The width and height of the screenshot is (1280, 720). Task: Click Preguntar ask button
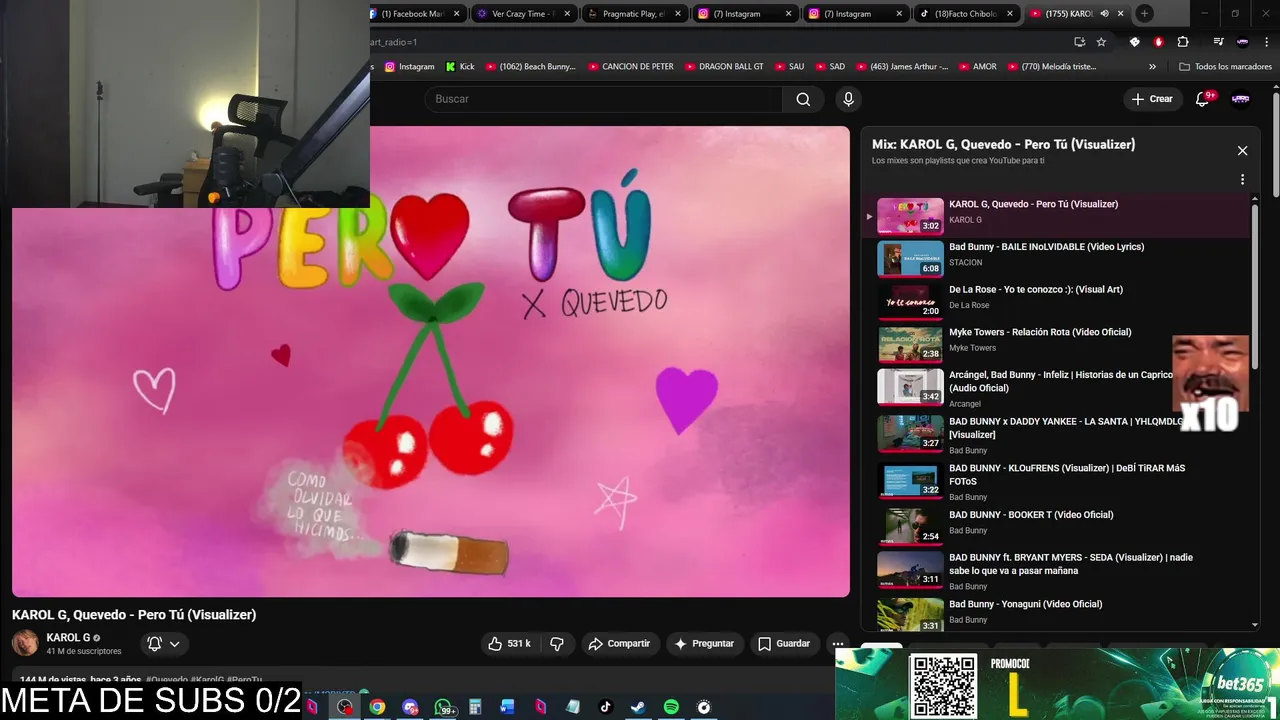point(705,644)
